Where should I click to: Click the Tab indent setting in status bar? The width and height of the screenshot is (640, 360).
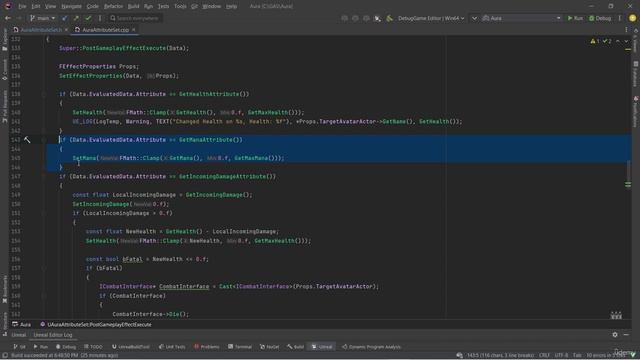pos(577,355)
